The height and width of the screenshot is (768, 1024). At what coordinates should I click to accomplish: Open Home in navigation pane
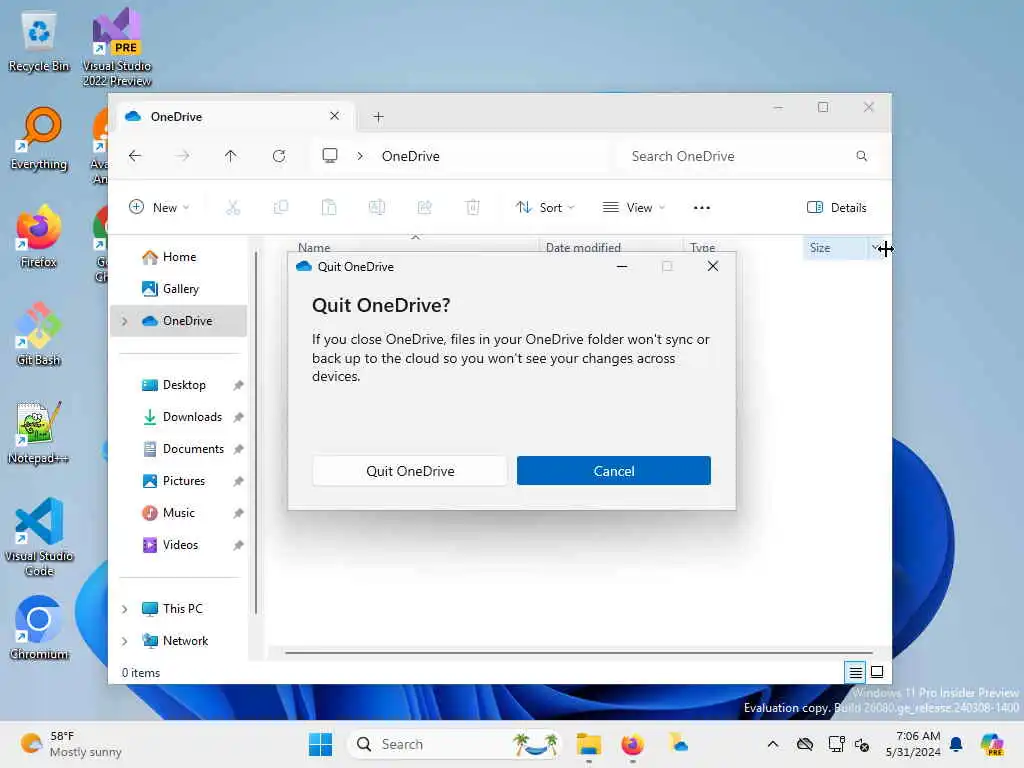point(180,257)
